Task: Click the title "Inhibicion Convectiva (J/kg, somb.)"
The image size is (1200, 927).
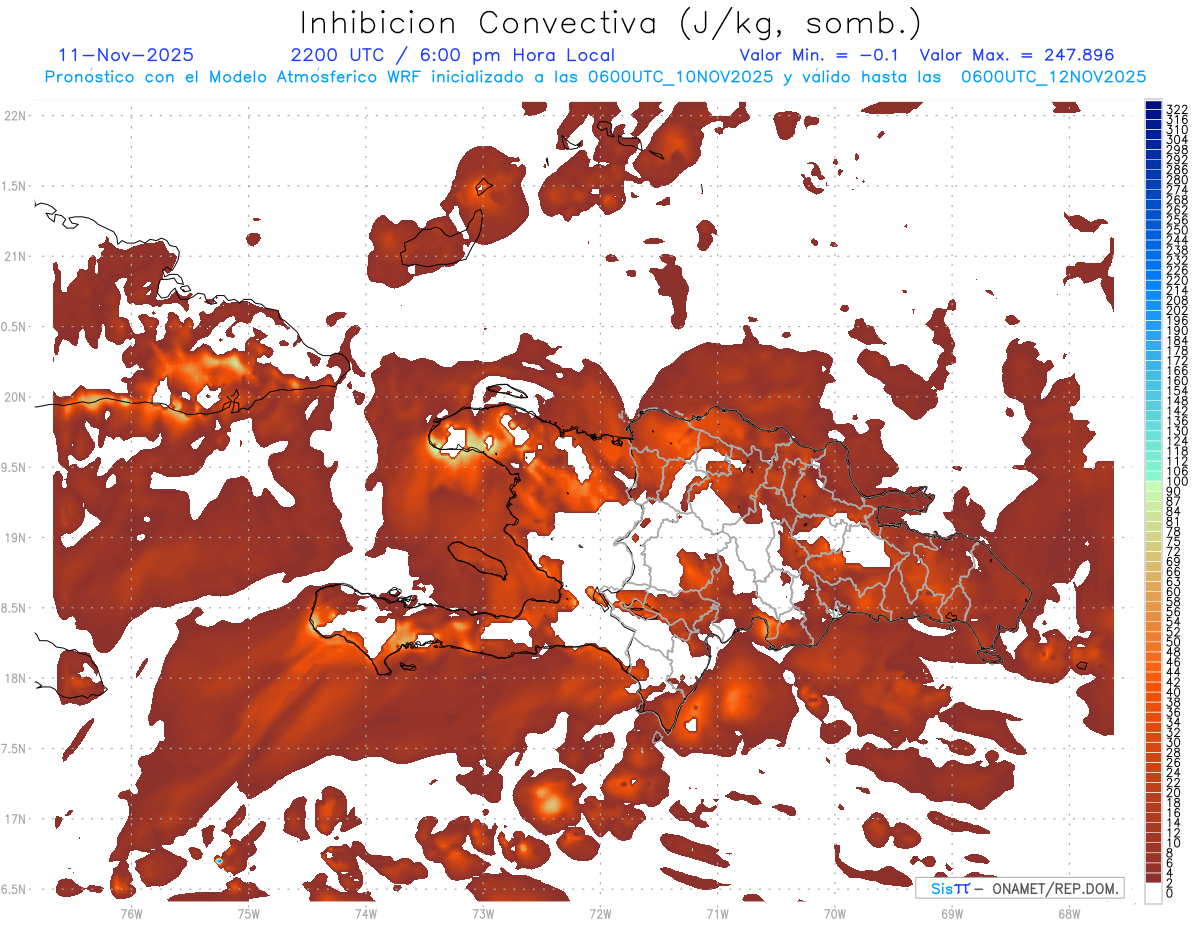Action: 611,24
